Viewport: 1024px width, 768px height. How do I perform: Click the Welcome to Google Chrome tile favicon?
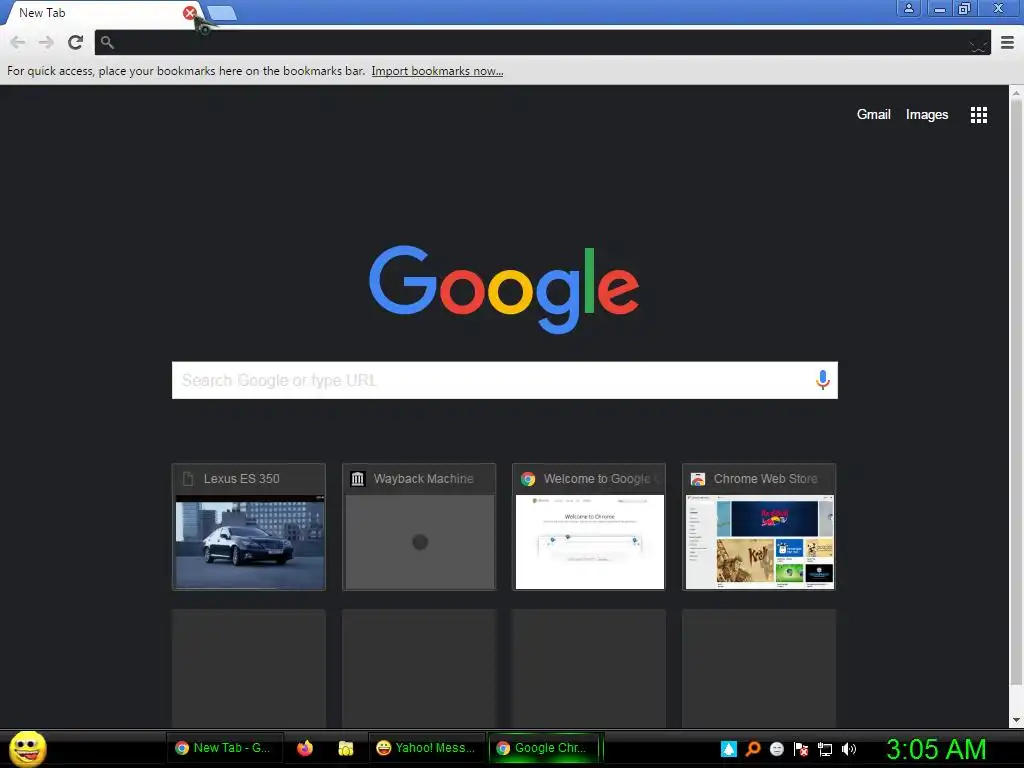(x=528, y=479)
